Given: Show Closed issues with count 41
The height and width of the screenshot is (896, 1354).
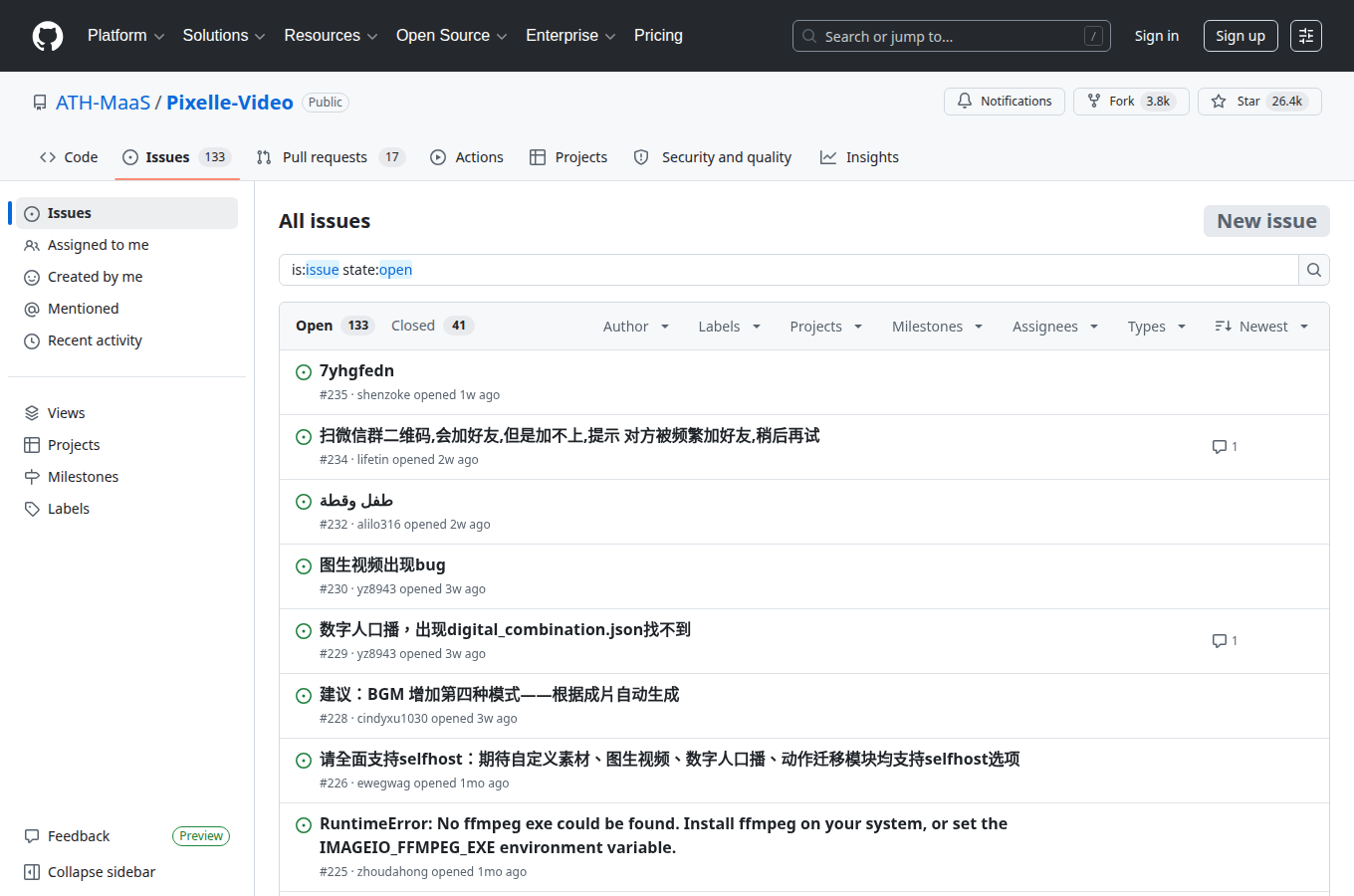Looking at the screenshot, I should [x=432, y=326].
